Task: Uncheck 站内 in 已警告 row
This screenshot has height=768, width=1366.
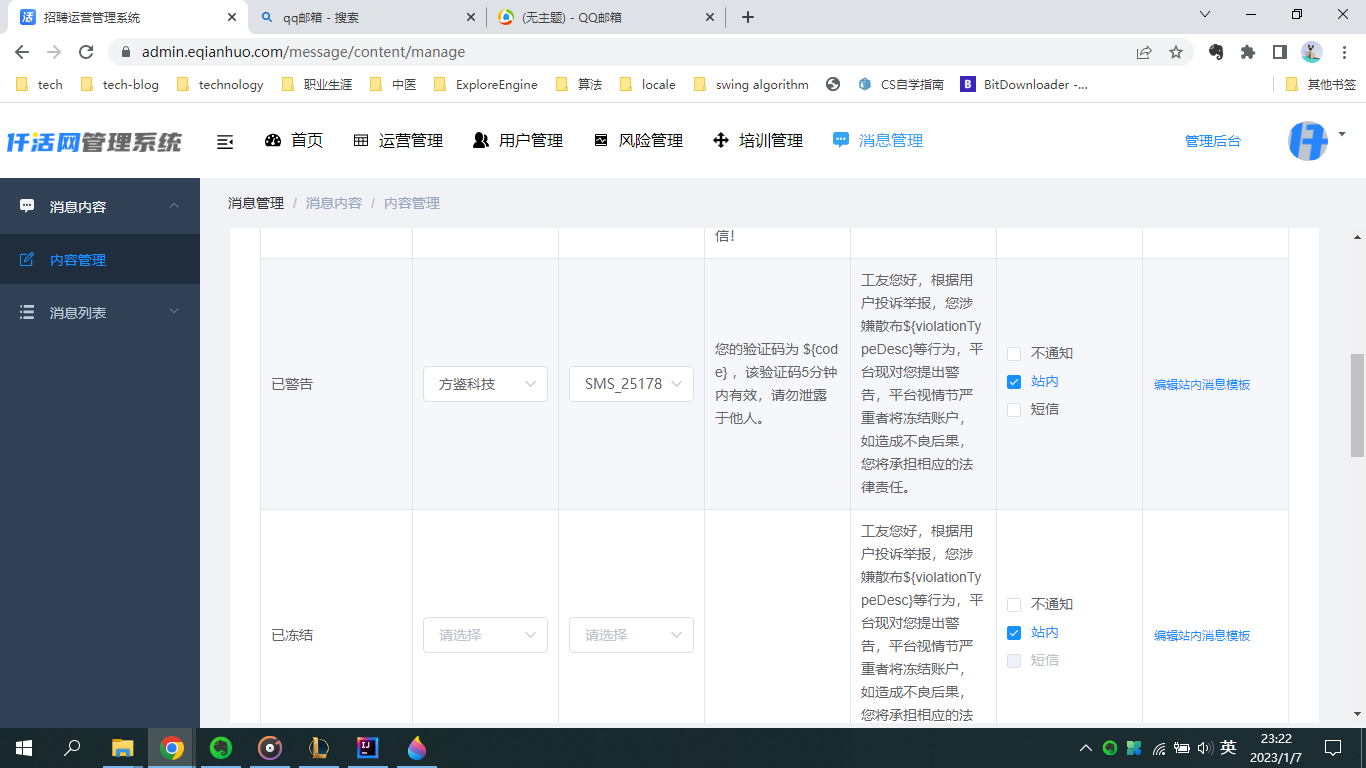Action: [1014, 382]
